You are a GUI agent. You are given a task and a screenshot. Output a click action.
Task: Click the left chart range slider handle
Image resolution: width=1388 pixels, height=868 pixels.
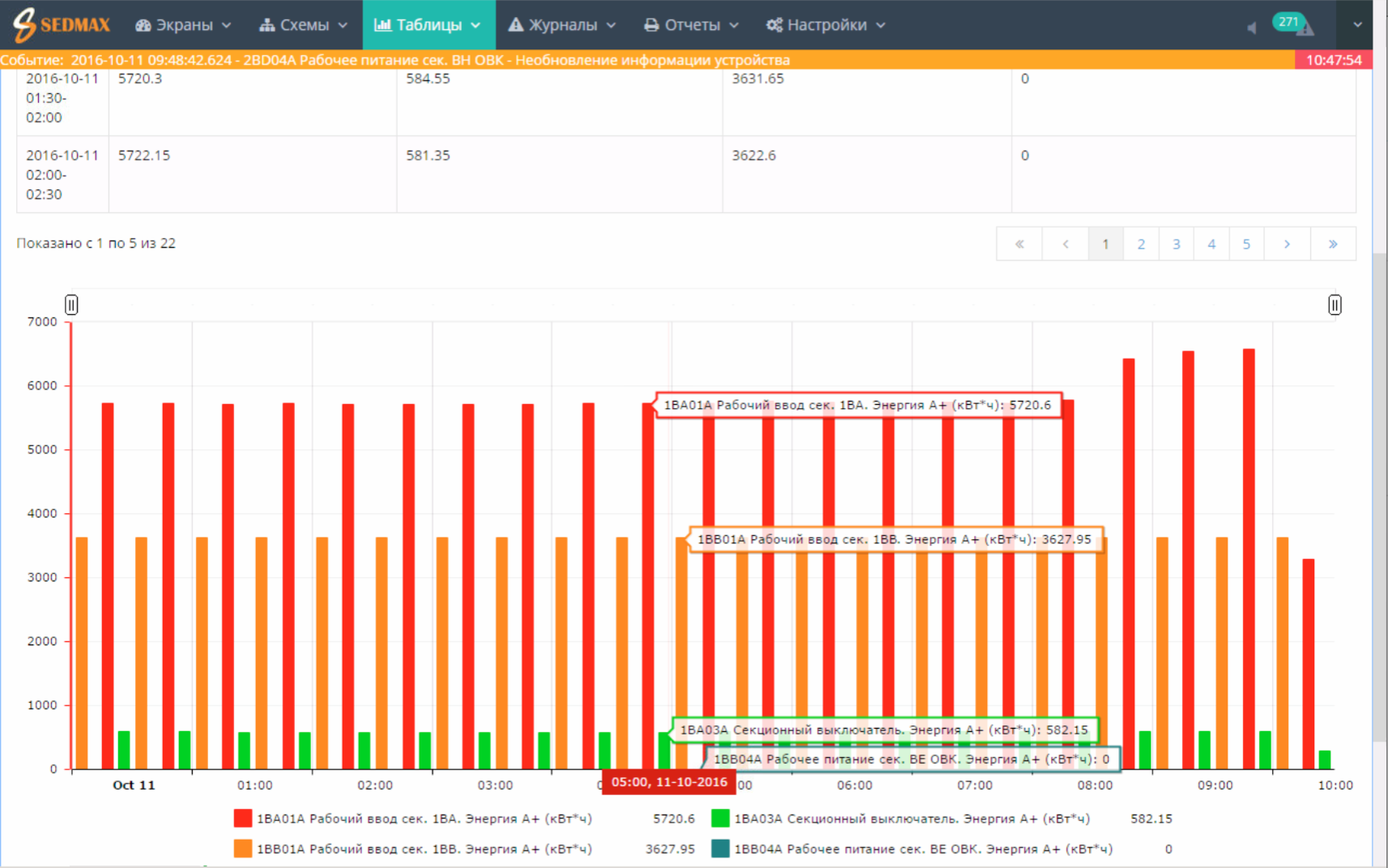coord(71,304)
